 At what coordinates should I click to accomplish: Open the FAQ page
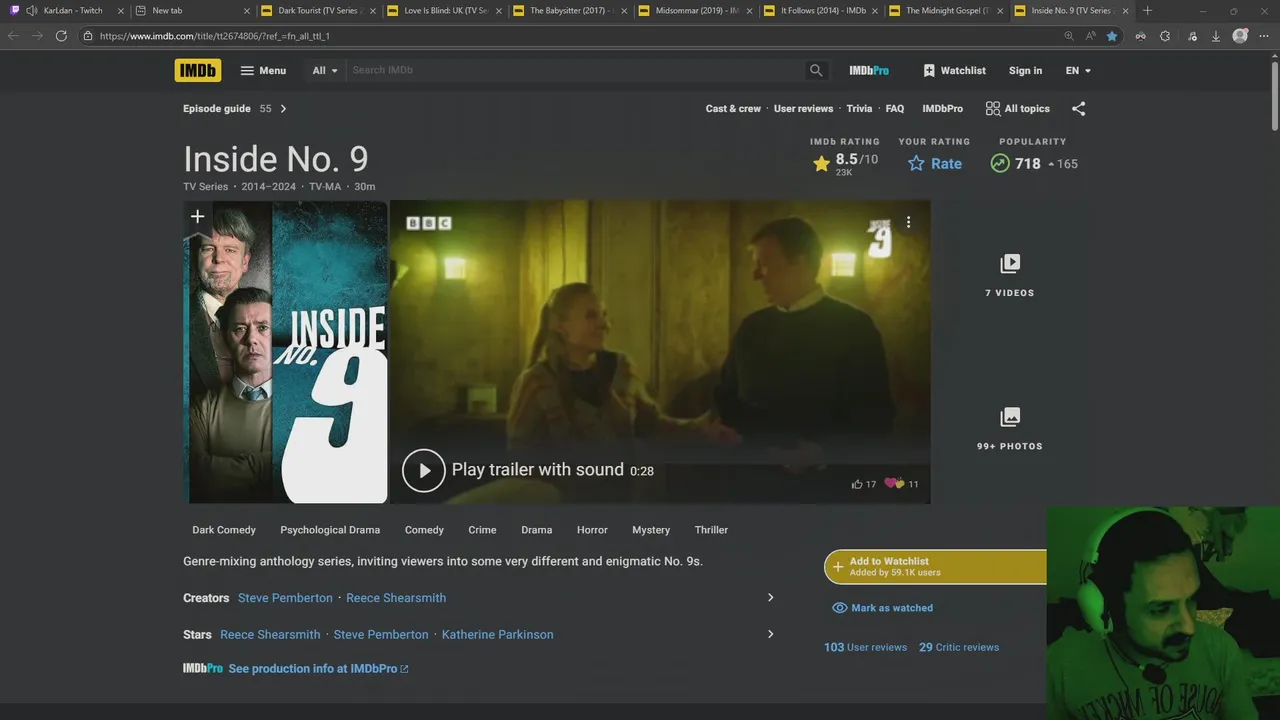[x=895, y=108]
